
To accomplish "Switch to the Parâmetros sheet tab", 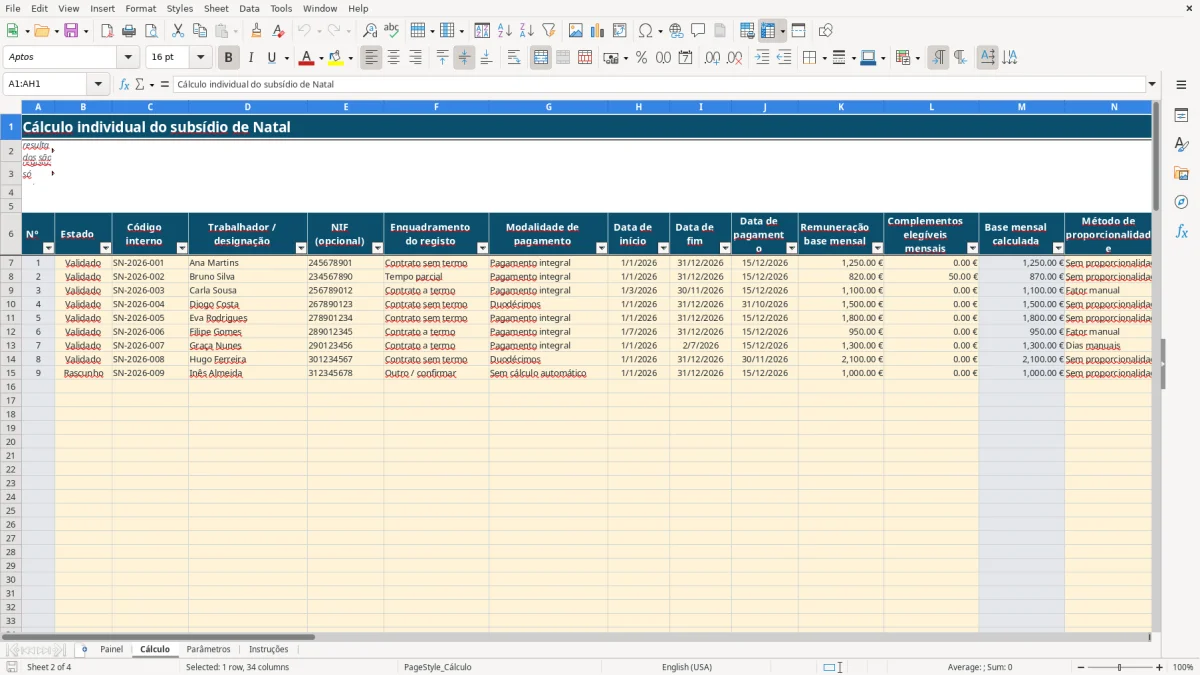I will (208, 649).
